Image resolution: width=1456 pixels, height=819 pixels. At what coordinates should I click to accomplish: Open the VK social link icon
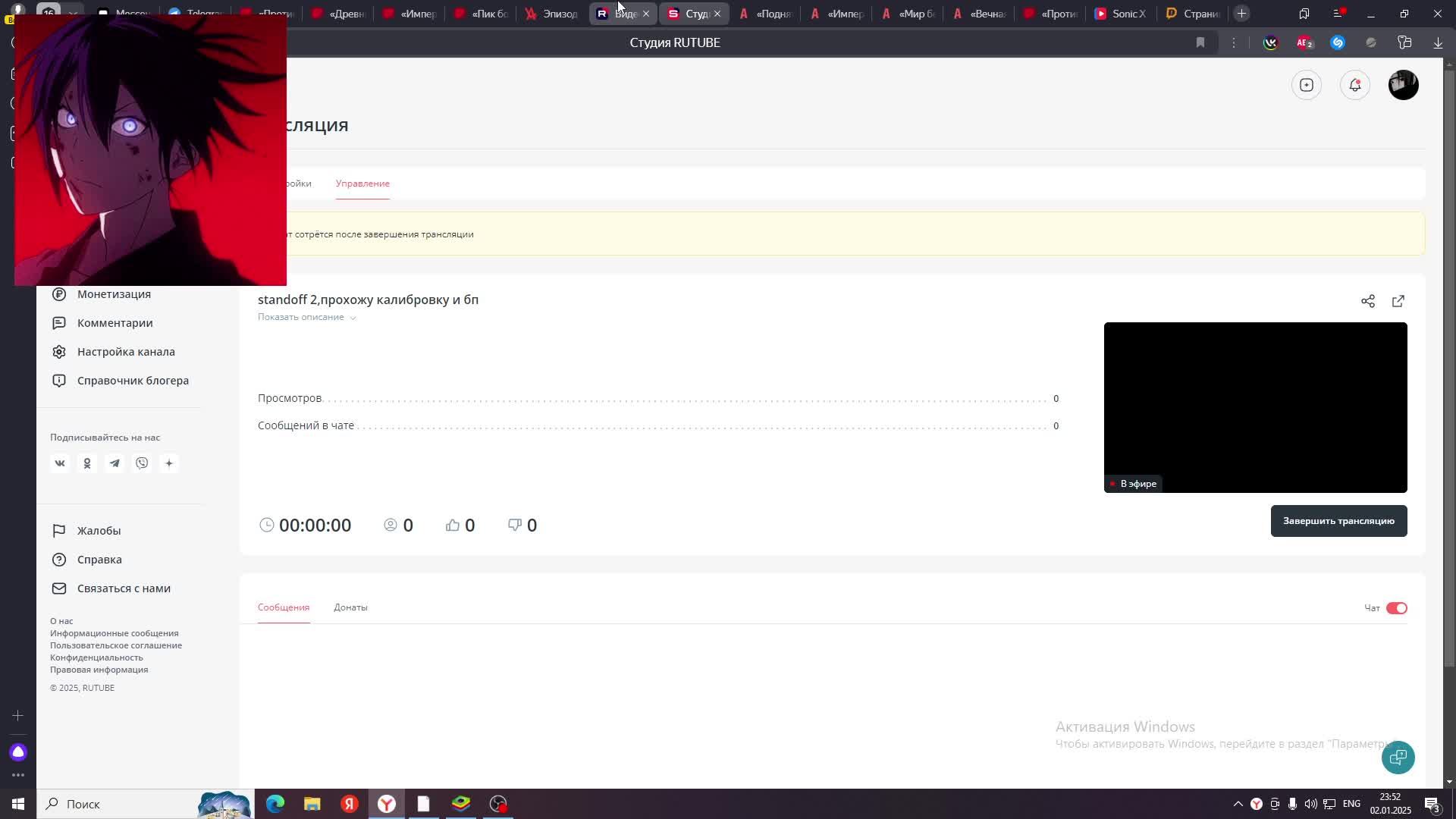click(x=60, y=463)
